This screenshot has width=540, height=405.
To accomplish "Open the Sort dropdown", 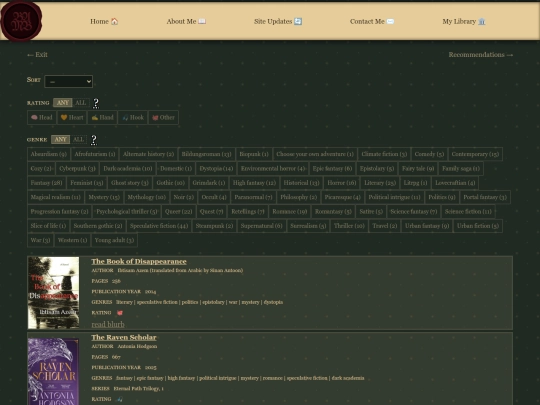I will [x=69, y=81].
